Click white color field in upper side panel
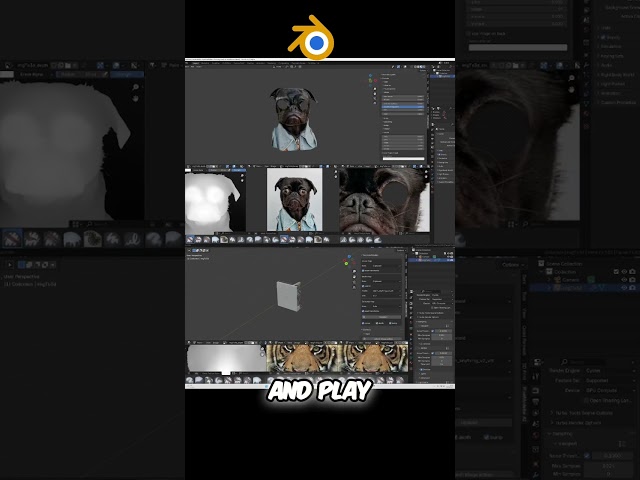 [x=403, y=158]
